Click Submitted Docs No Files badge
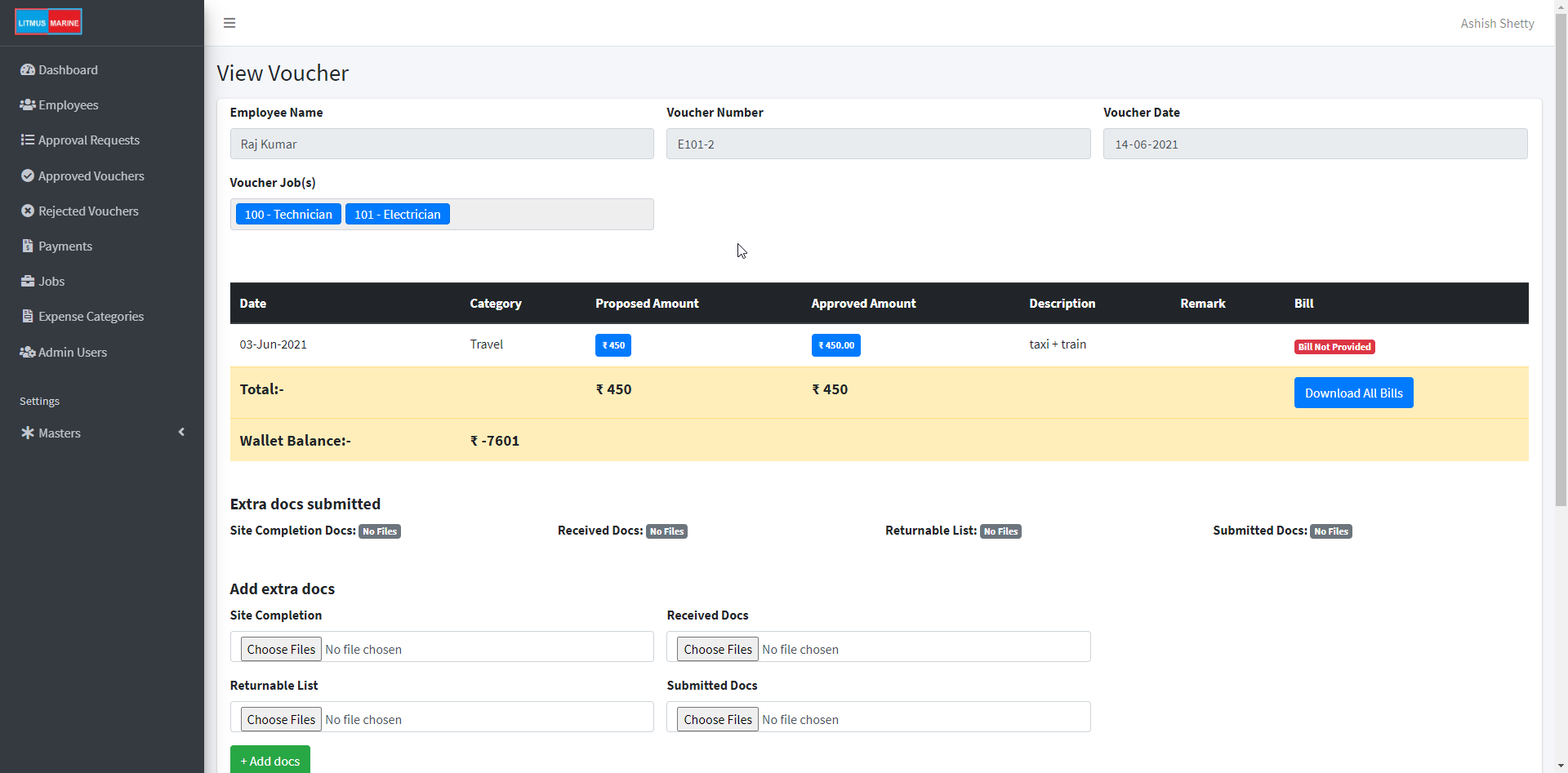This screenshot has height=773, width=1568. click(1331, 531)
